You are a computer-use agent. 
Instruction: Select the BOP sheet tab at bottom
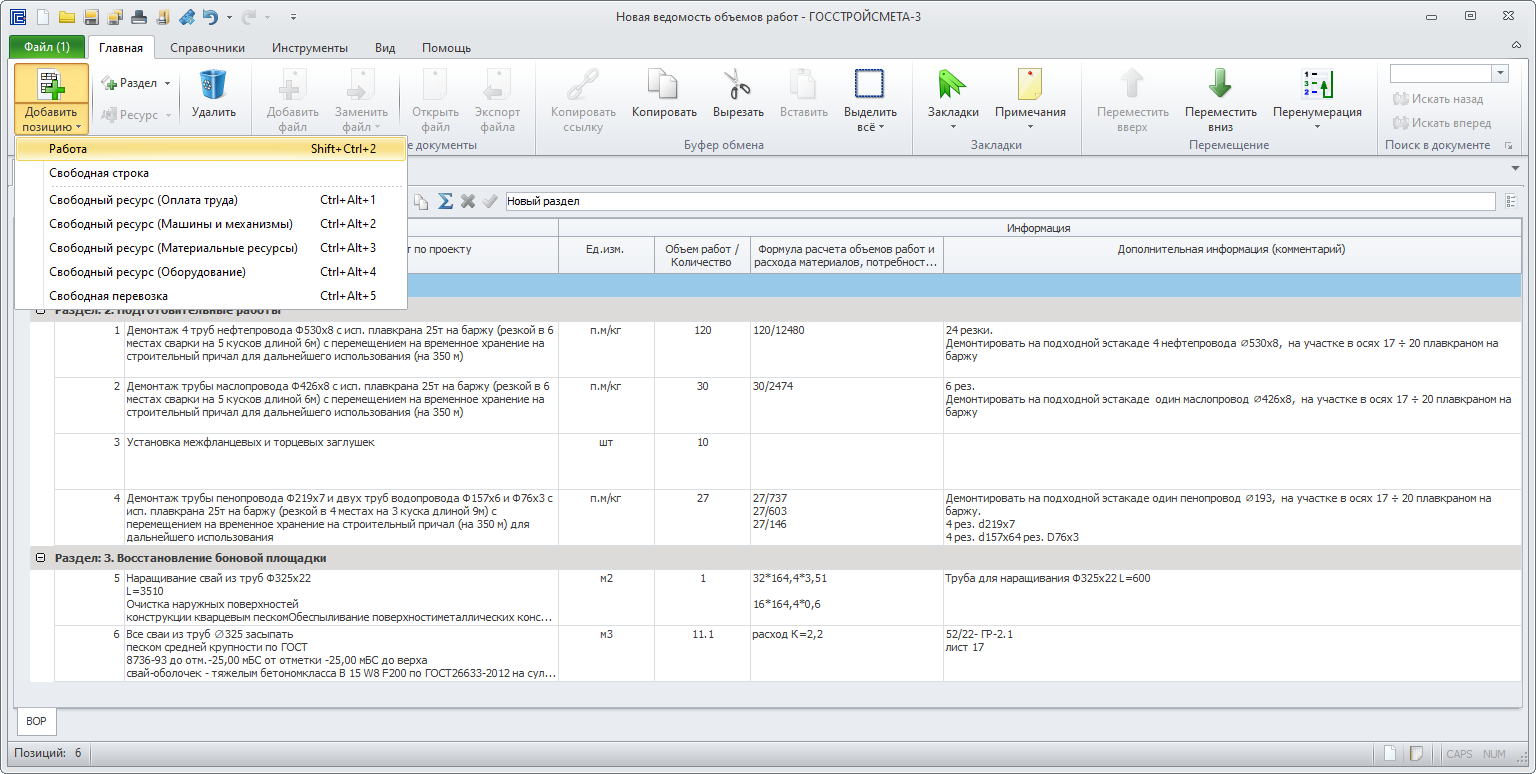(x=36, y=720)
